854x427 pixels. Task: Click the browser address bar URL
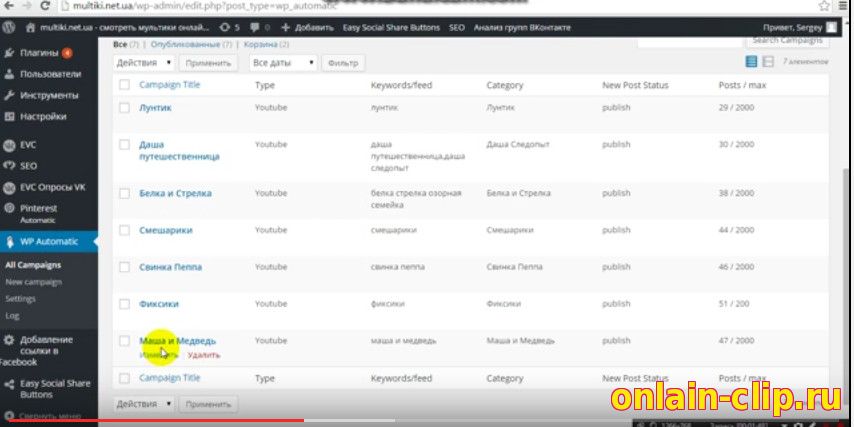pos(205,7)
